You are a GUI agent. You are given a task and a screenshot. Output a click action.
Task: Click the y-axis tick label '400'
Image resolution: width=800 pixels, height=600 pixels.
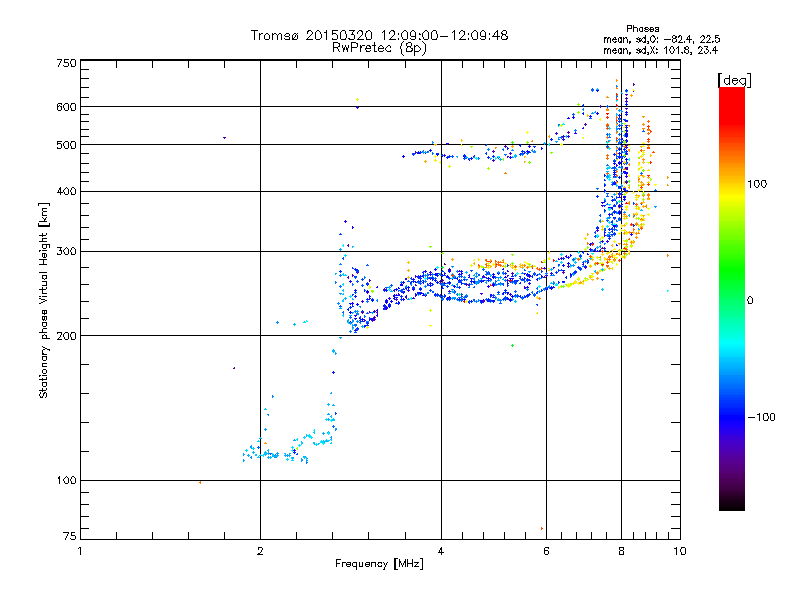tap(67, 191)
